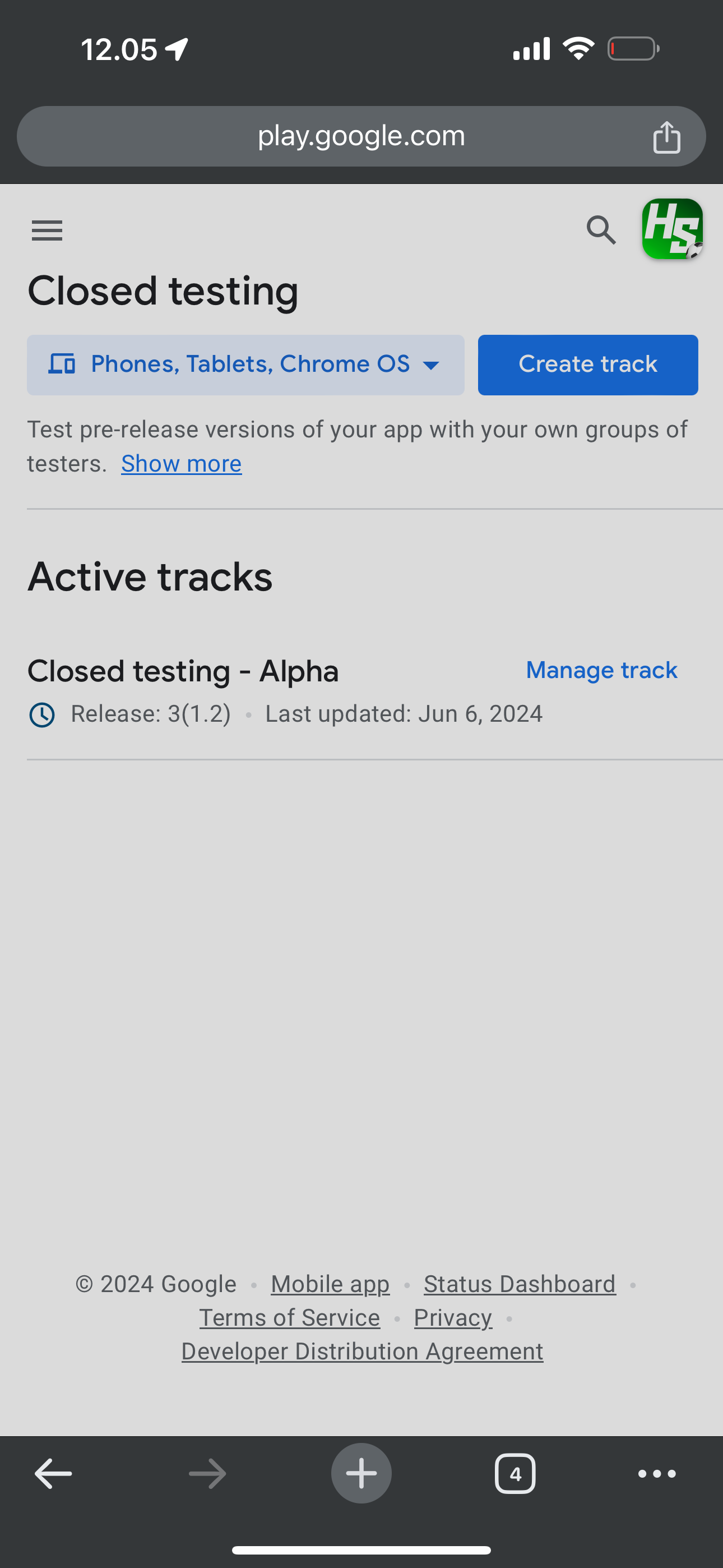Expand Phones, Tablets, Chrome OS dropdown
This screenshot has width=723, height=1568.
[245, 365]
